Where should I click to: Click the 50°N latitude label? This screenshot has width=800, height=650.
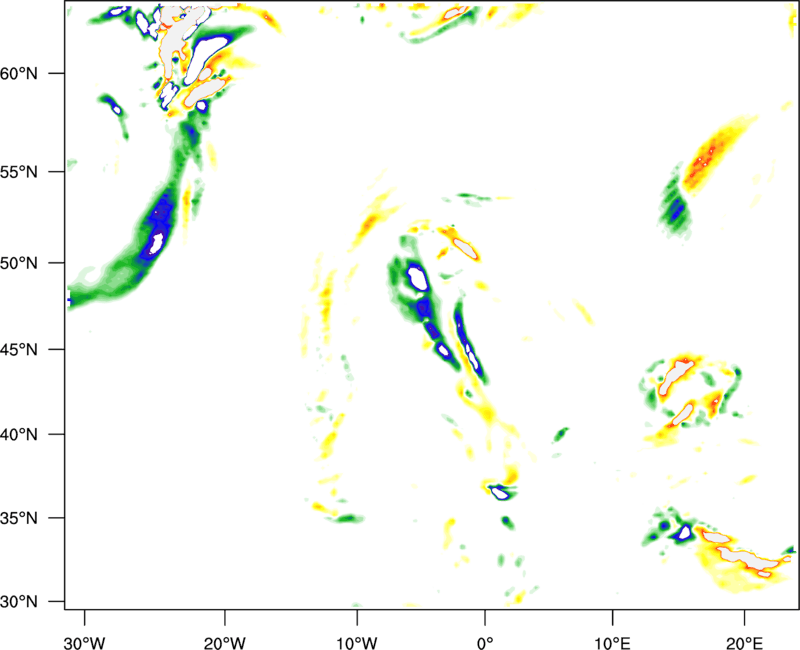19,263
